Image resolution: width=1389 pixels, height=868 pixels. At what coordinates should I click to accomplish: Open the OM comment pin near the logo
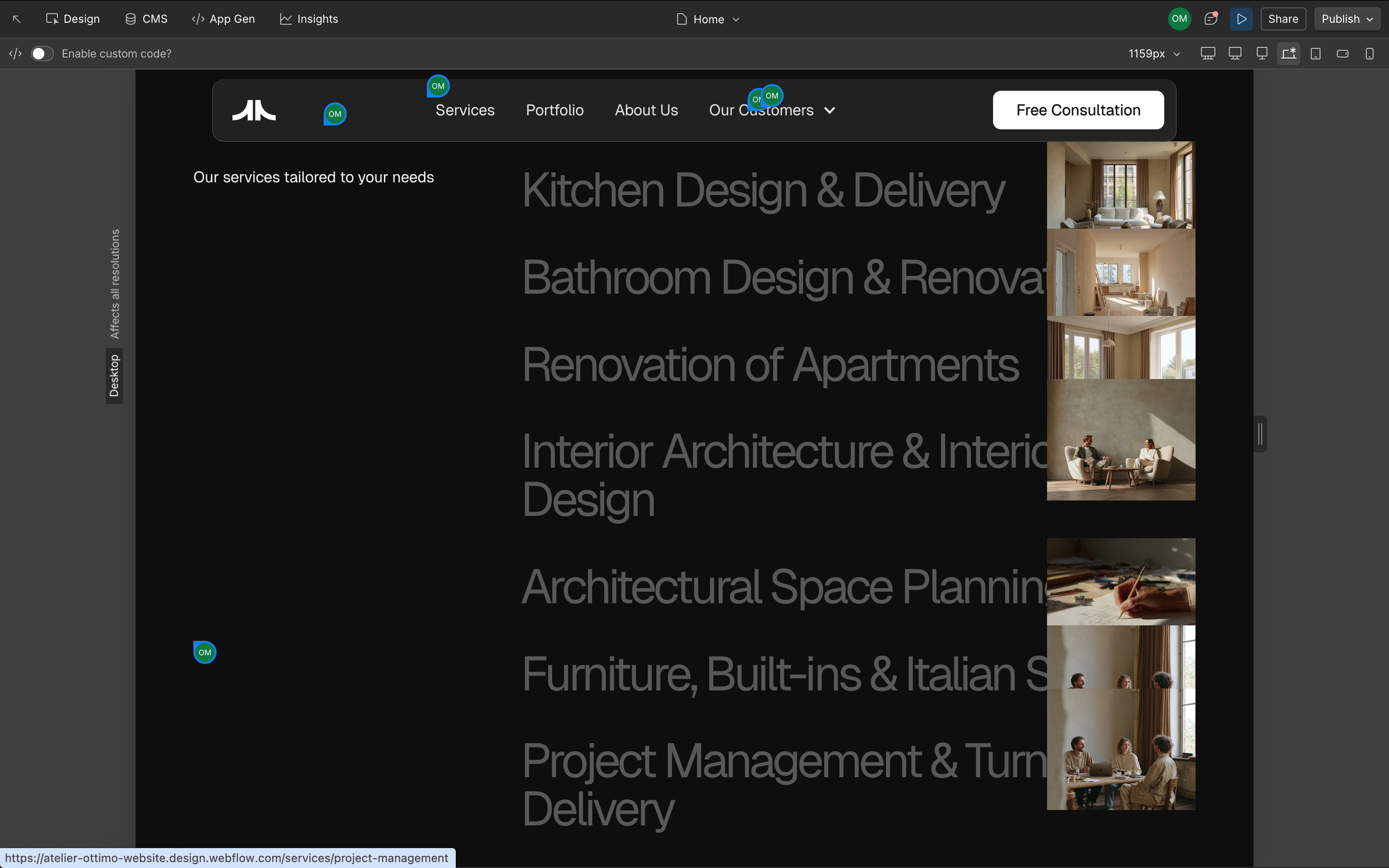point(335,113)
